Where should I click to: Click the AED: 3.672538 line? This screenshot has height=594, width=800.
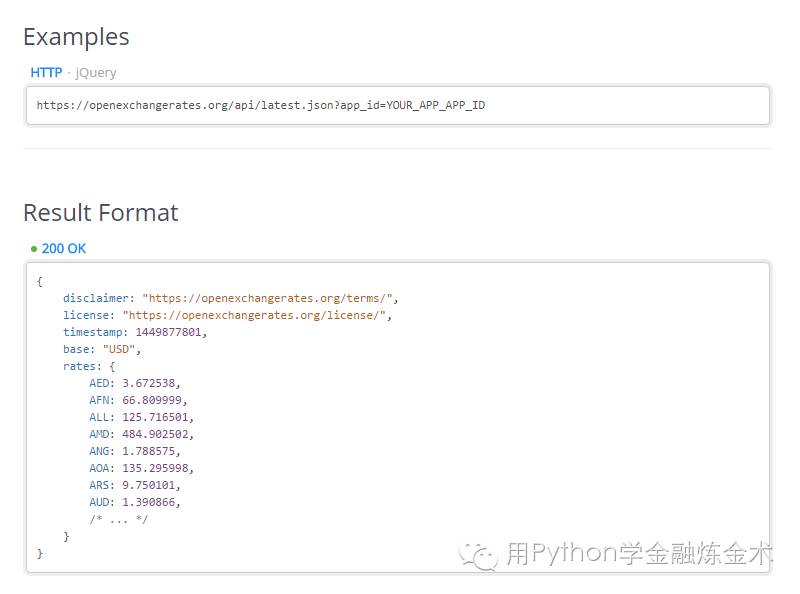coord(135,383)
